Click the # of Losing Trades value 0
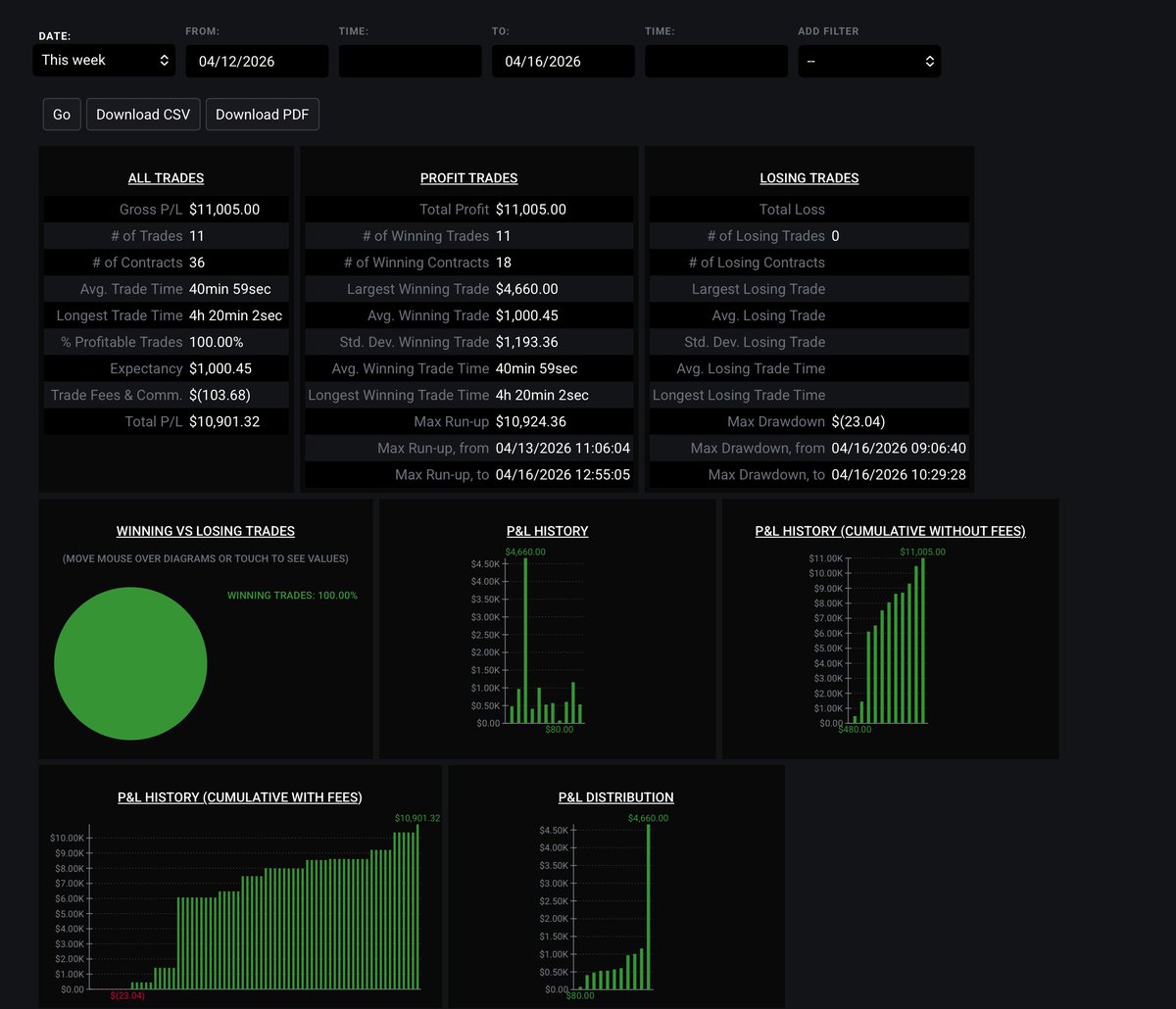This screenshot has width=1176, height=1009. [835, 236]
